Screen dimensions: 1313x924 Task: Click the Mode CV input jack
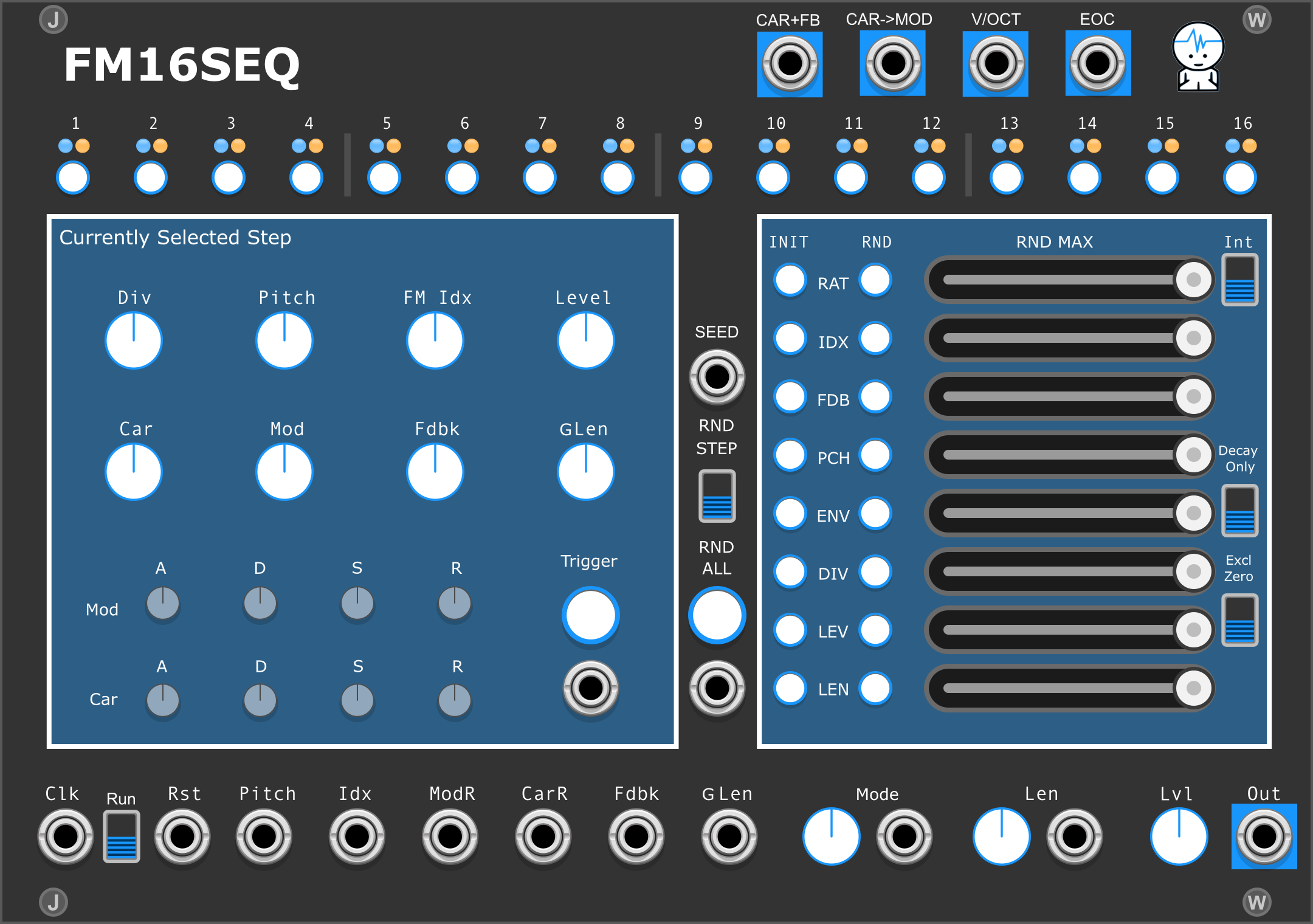pos(904,836)
